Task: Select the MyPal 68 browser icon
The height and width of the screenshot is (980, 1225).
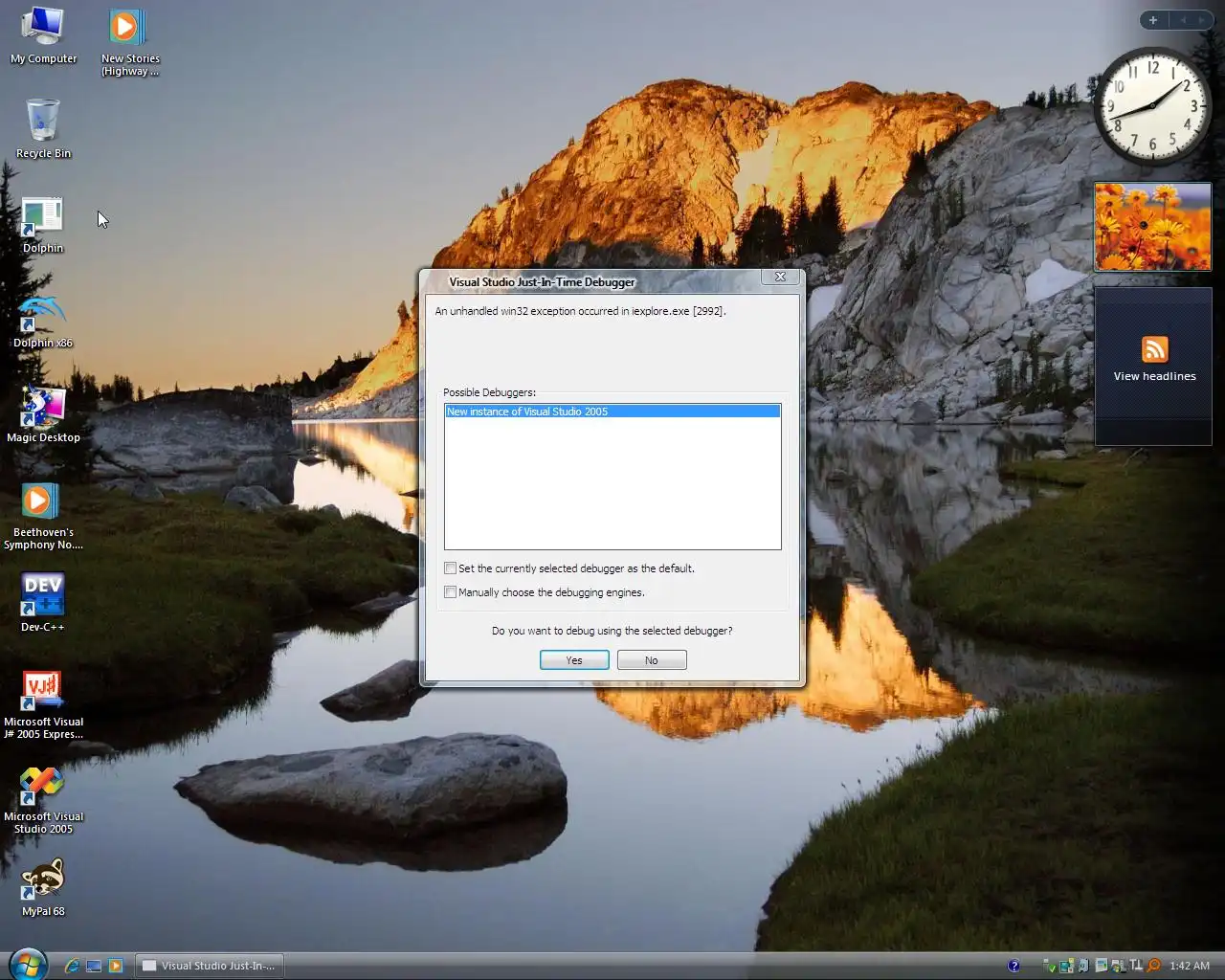Action: [43, 888]
